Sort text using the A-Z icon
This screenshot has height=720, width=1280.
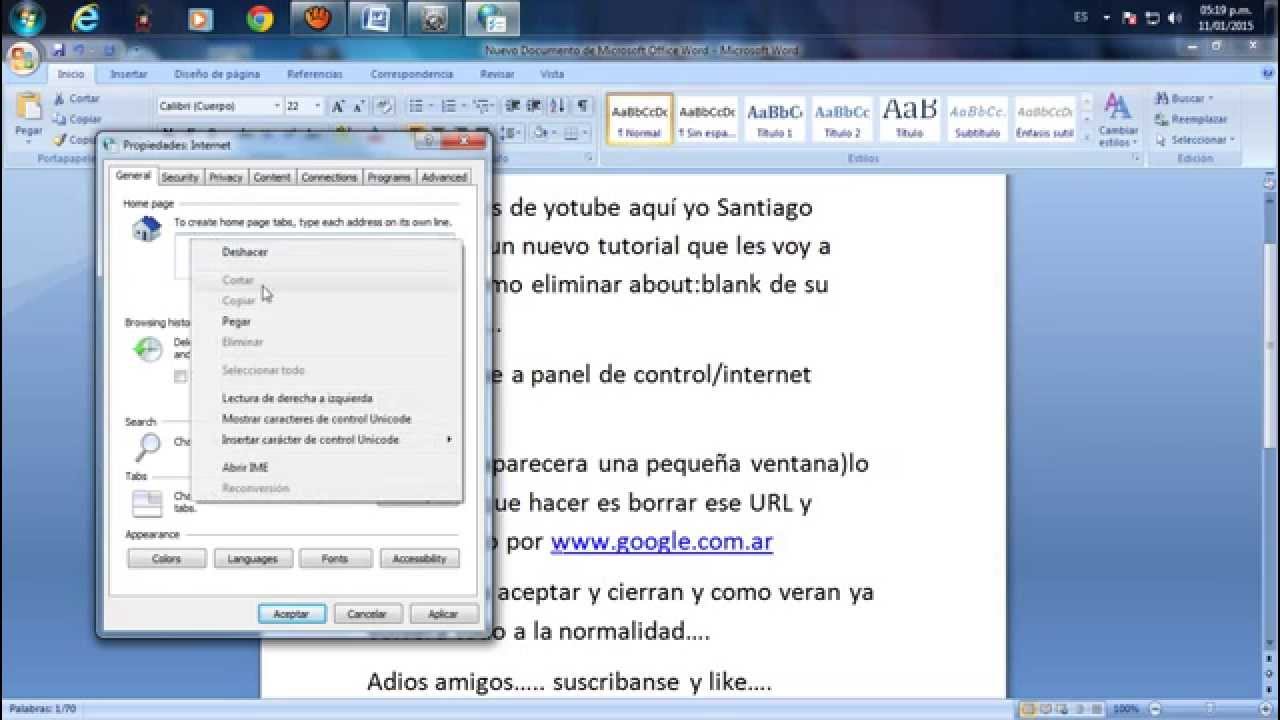coord(557,106)
